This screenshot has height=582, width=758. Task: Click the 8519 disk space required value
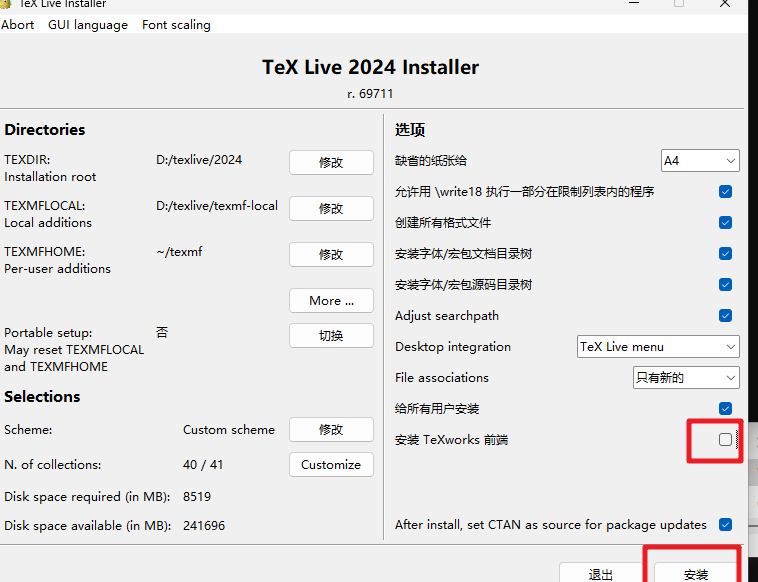[x=197, y=496]
